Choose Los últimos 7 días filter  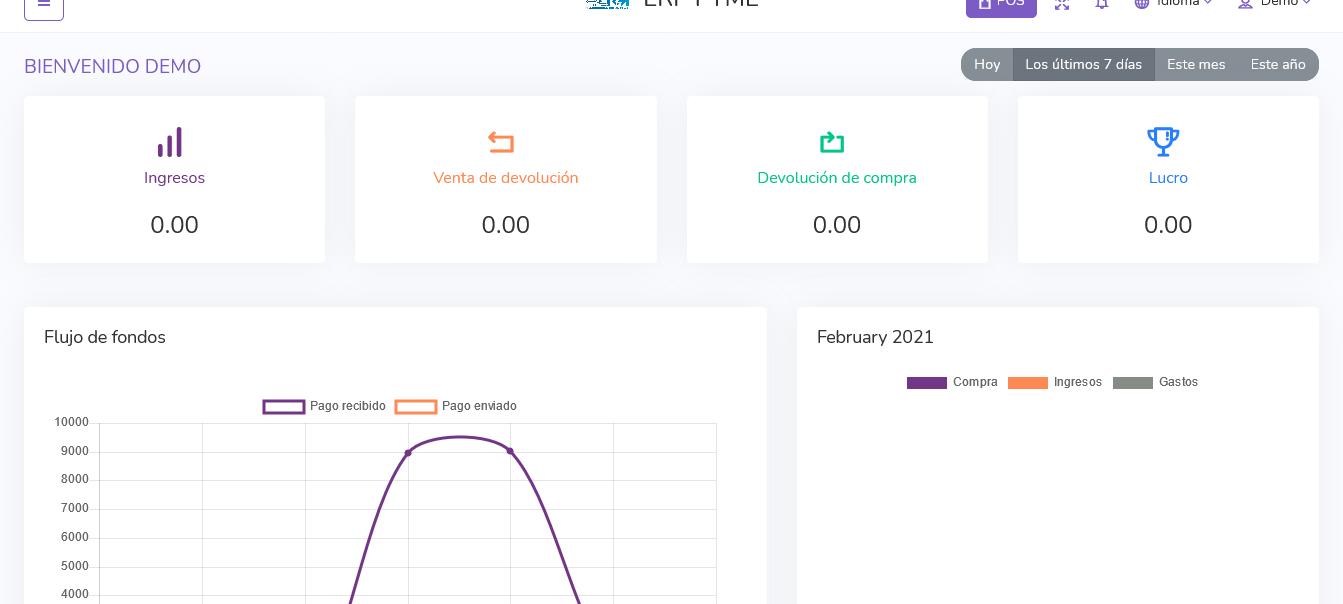click(1083, 65)
